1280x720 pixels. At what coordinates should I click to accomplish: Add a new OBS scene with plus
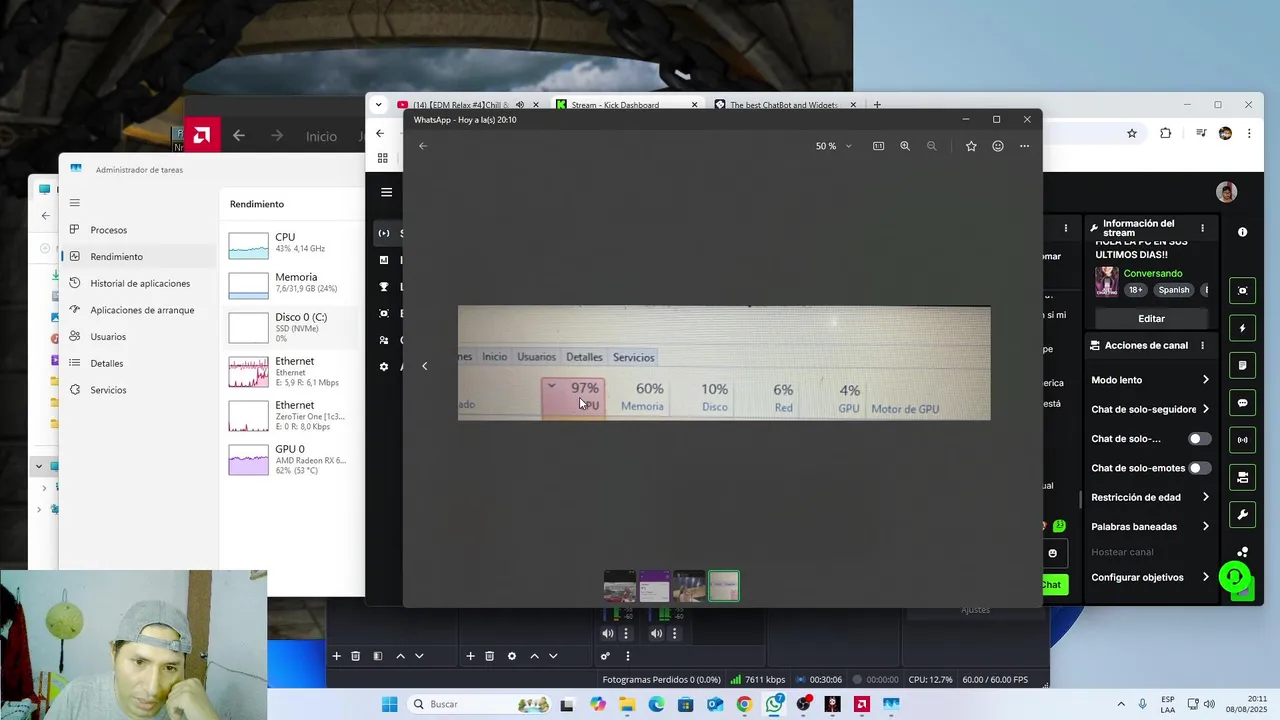pyautogui.click(x=336, y=656)
